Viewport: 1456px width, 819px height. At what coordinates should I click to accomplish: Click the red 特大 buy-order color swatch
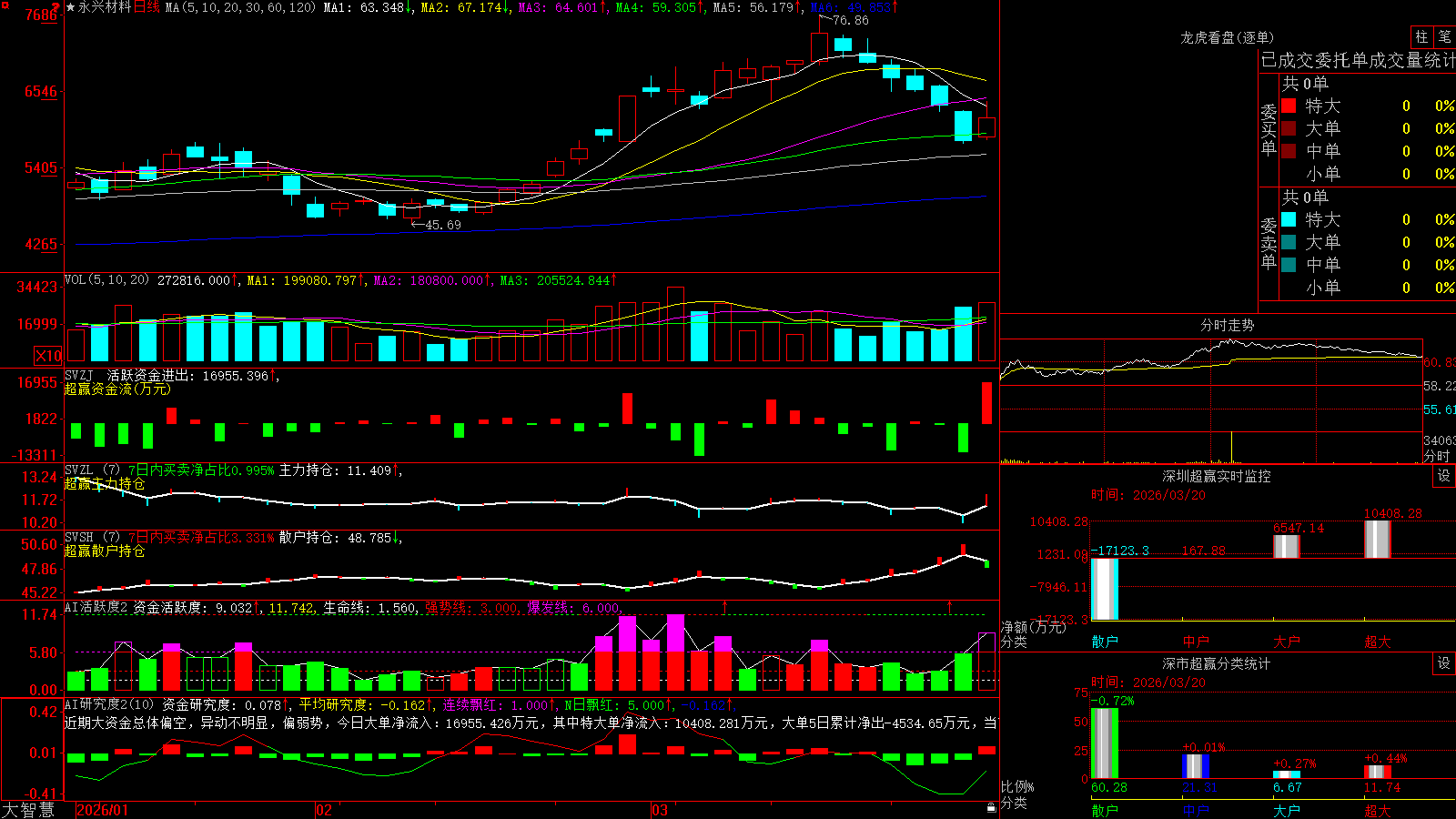tap(1289, 106)
